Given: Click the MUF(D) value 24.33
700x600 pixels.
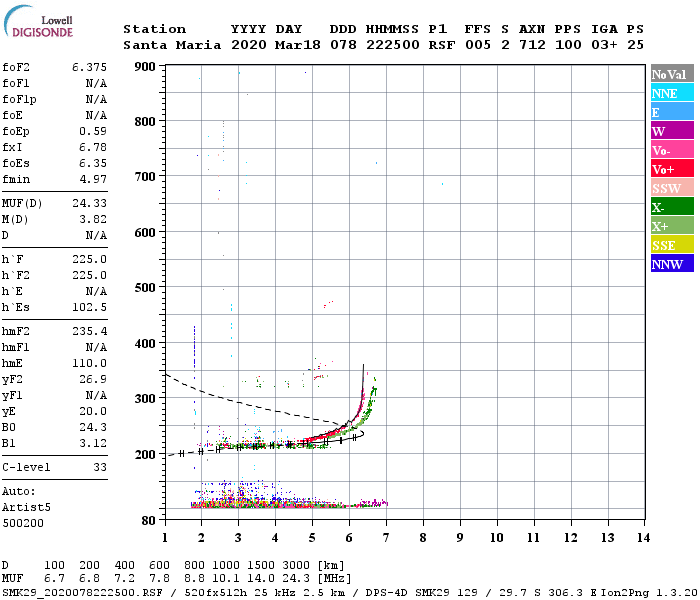Looking at the screenshot, I should point(89,204).
